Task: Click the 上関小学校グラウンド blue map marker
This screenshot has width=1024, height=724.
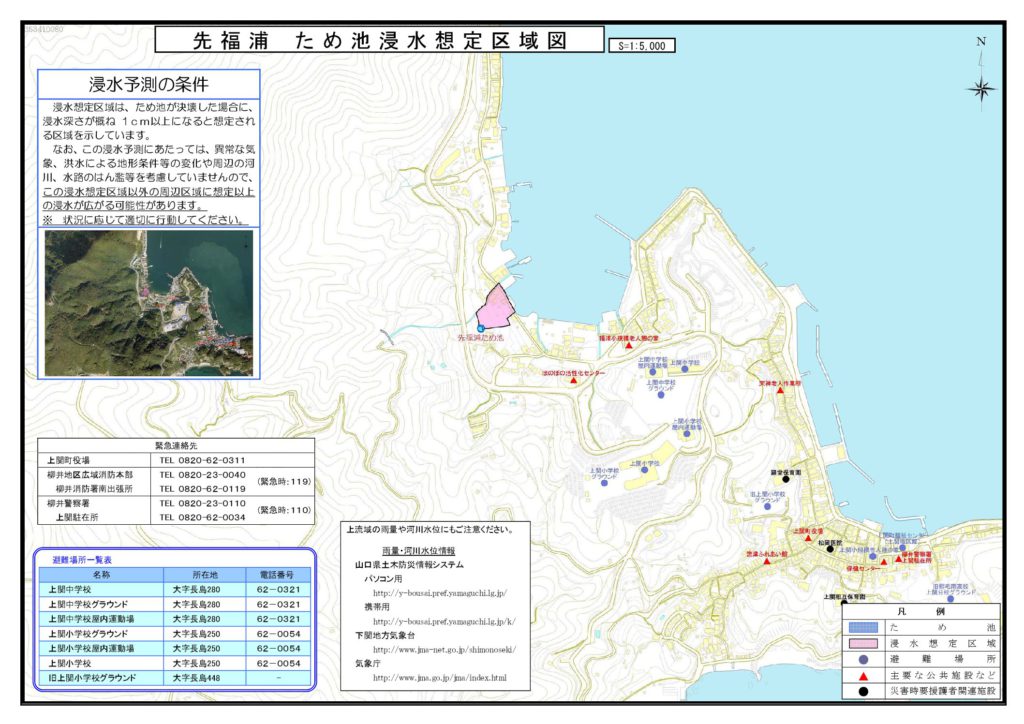Action: [604, 483]
